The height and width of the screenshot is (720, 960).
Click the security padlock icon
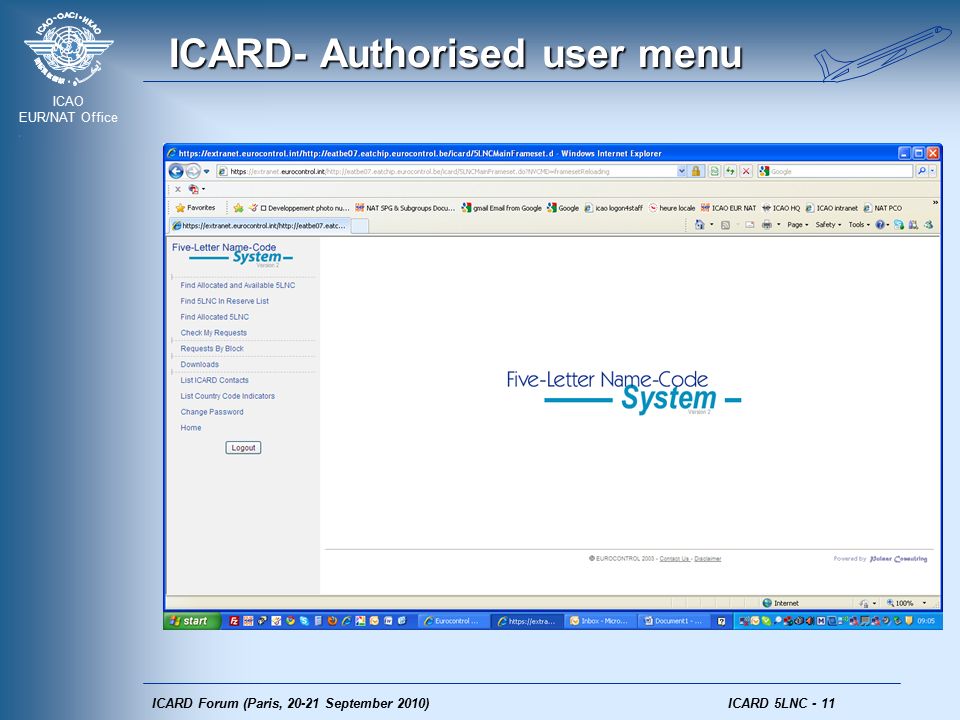(696, 171)
